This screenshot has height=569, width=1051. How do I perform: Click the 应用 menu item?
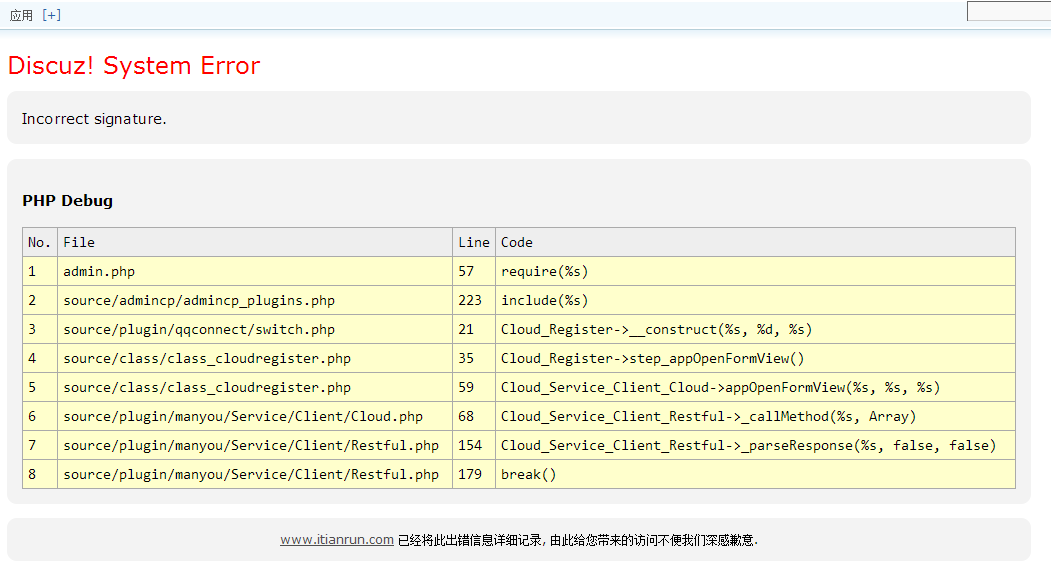coord(21,15)
